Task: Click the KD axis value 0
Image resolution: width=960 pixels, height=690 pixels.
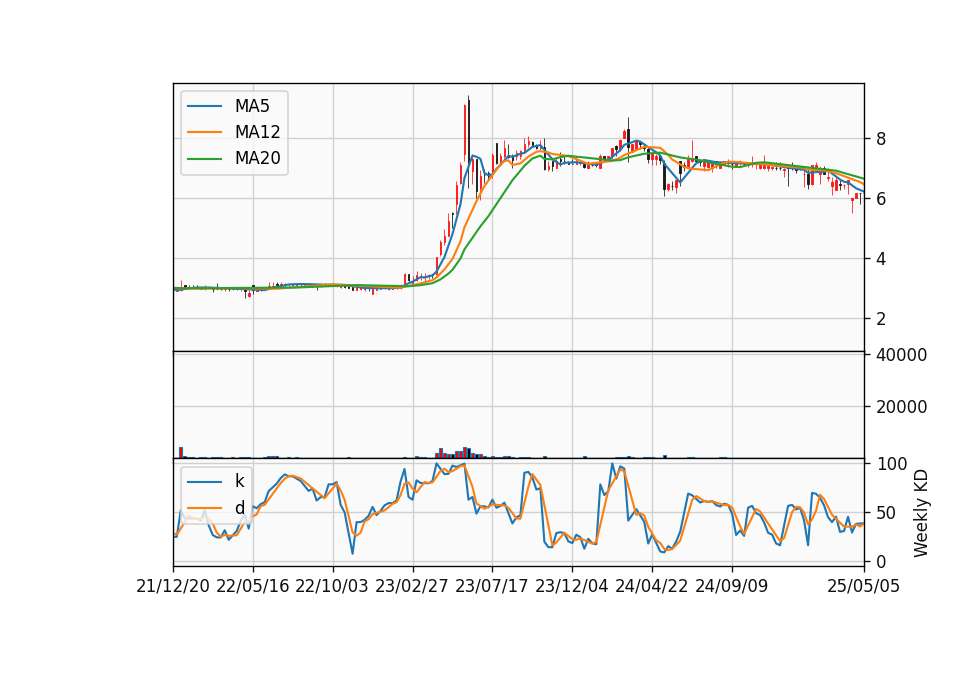Action: (881, 561)
